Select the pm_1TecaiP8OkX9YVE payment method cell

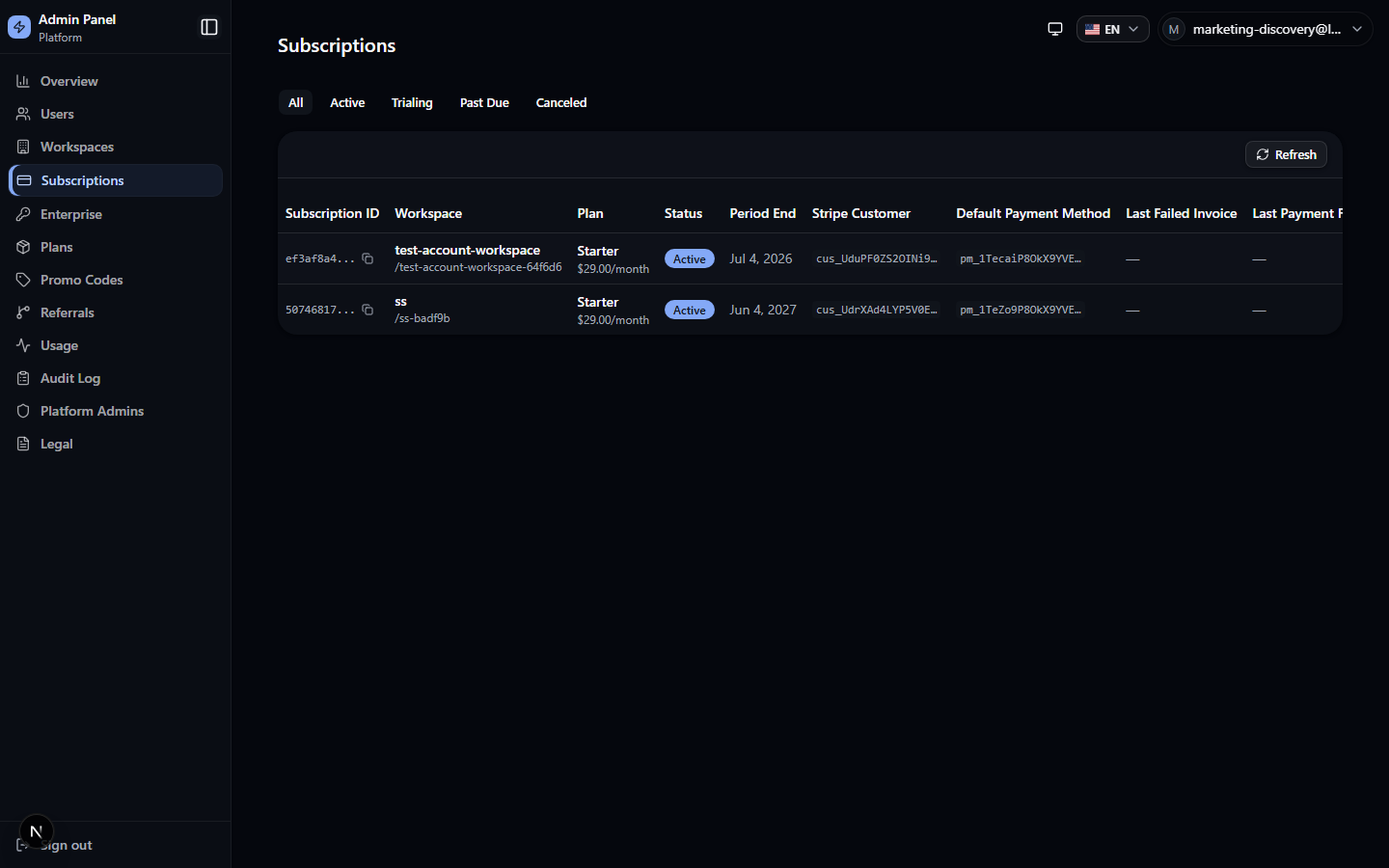pyautogui.click(x=1021, y=258)
